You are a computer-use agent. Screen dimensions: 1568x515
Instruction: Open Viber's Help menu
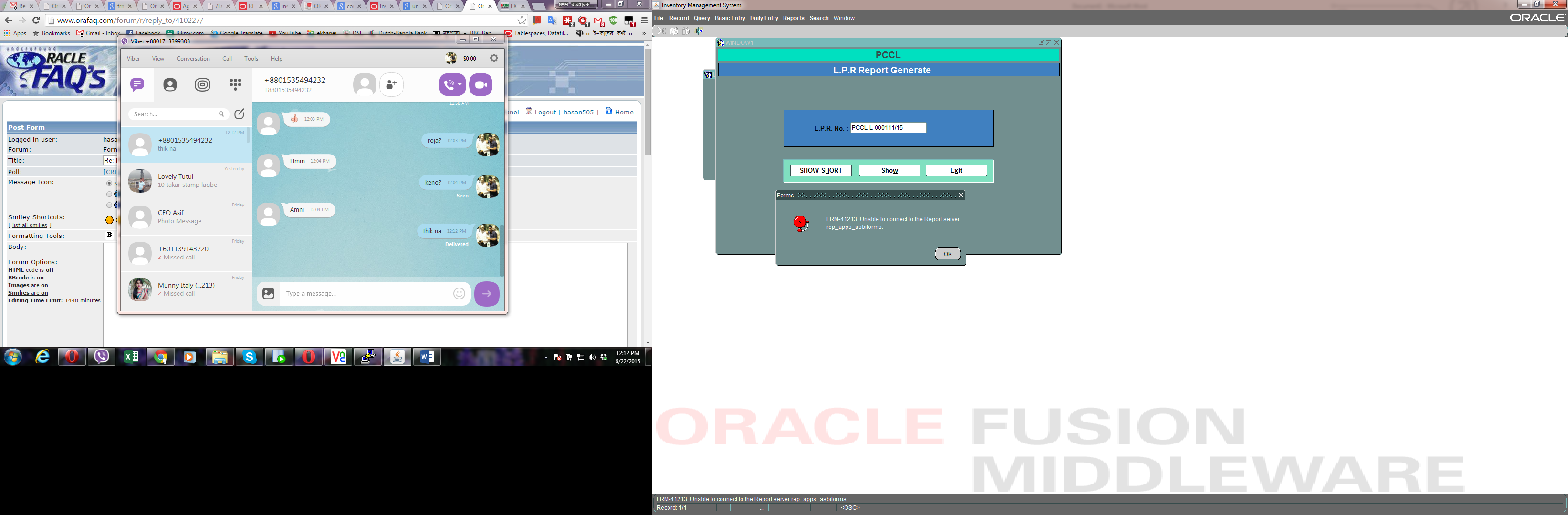point(276,59)
